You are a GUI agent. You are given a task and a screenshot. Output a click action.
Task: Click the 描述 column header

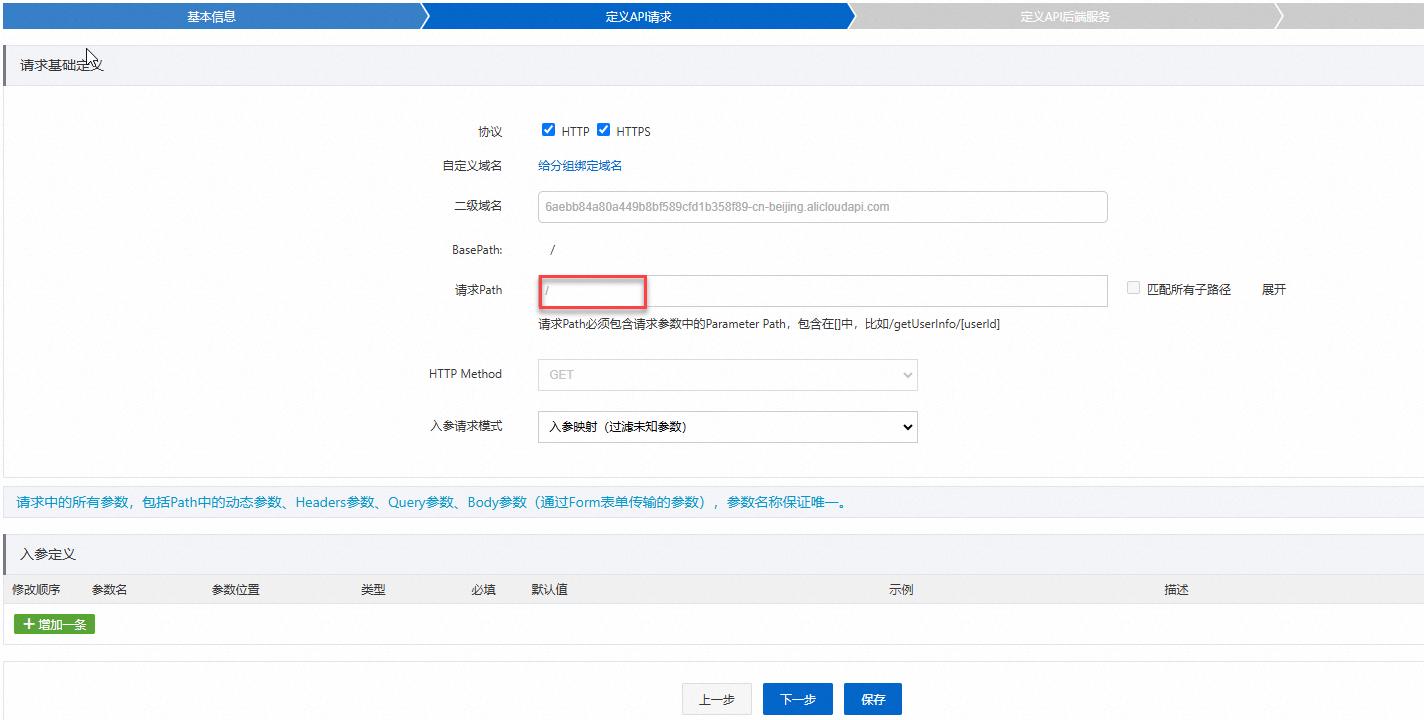[x=1176, y=590]
